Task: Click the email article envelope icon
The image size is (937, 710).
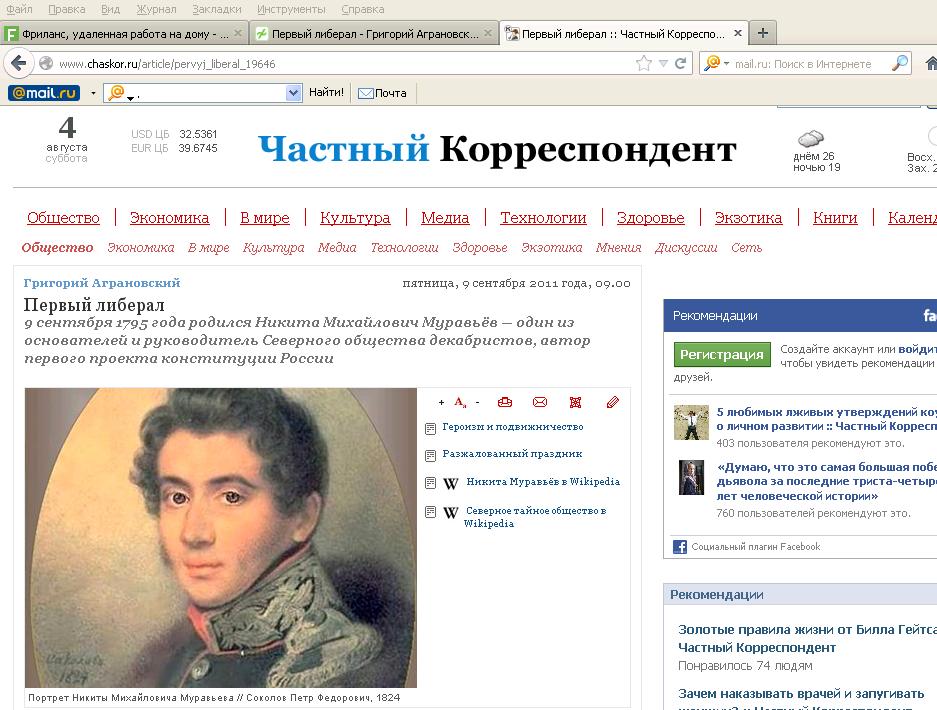Action: (x=540, y=402)
